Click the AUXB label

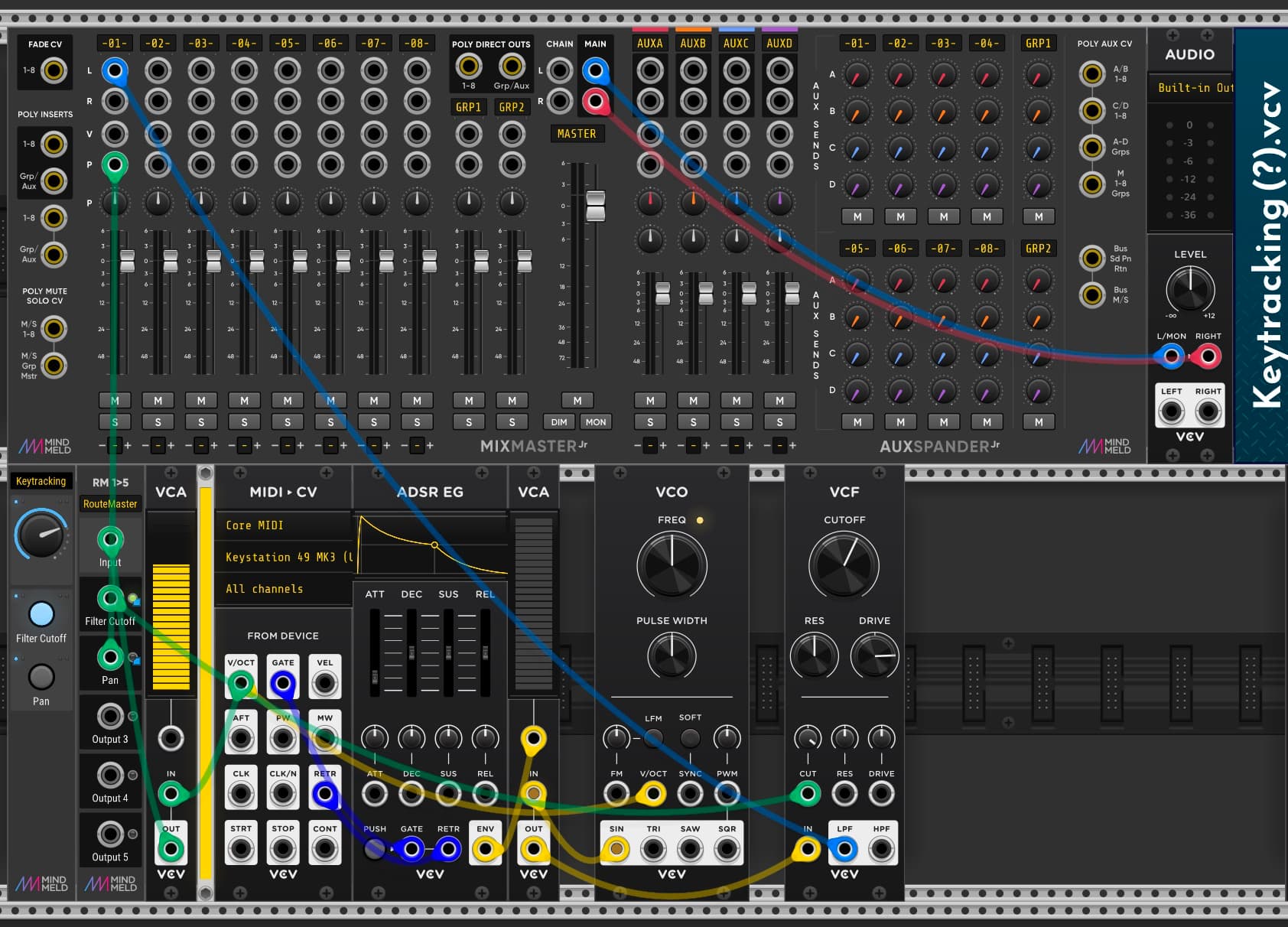click(x=693, y=44)
